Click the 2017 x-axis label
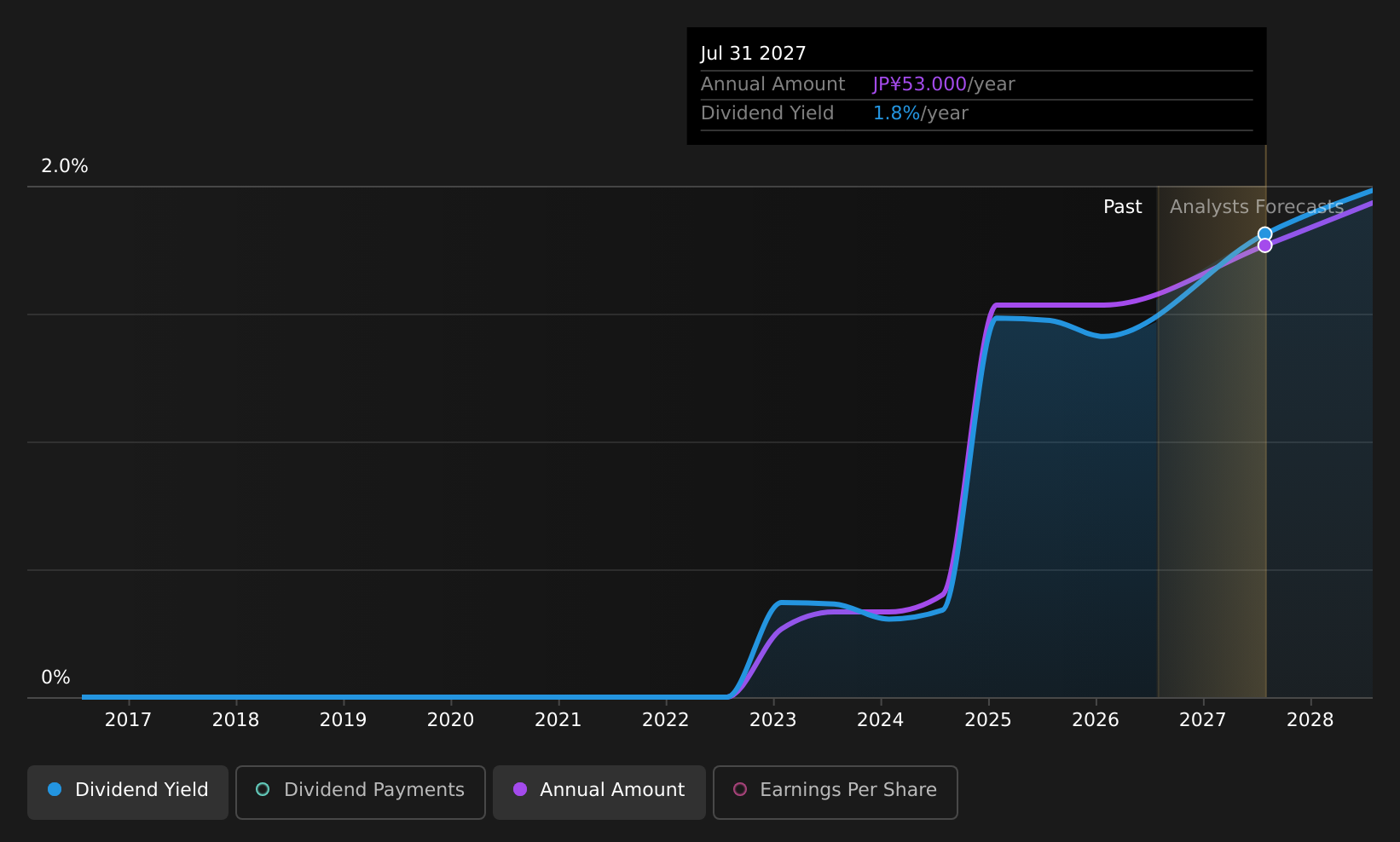The width and height of the screenshot is (1400, 842). pos(128,720)
